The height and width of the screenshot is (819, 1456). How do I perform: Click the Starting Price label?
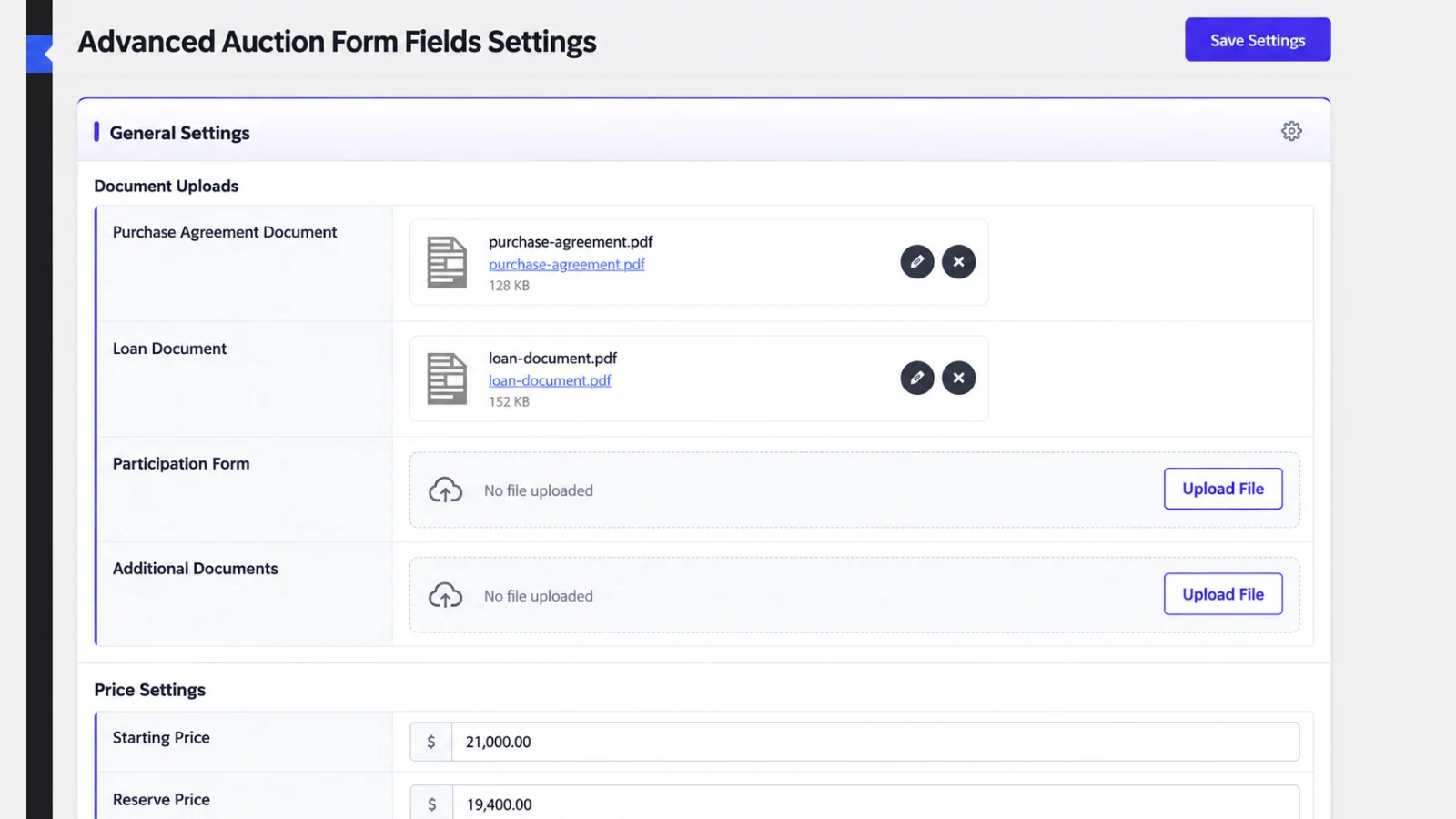pos(161,737)
